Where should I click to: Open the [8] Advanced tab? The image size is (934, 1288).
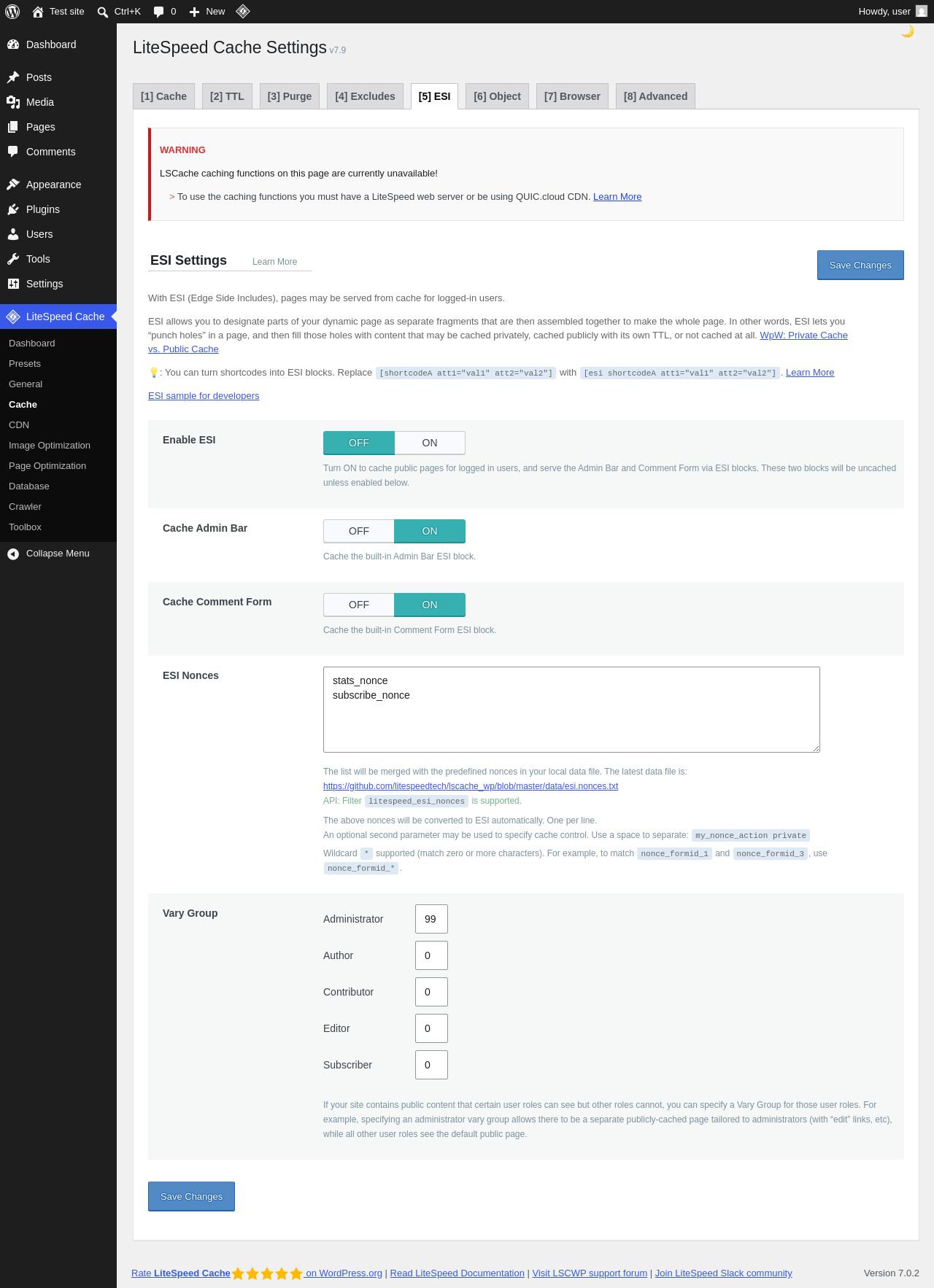[655, 96]
